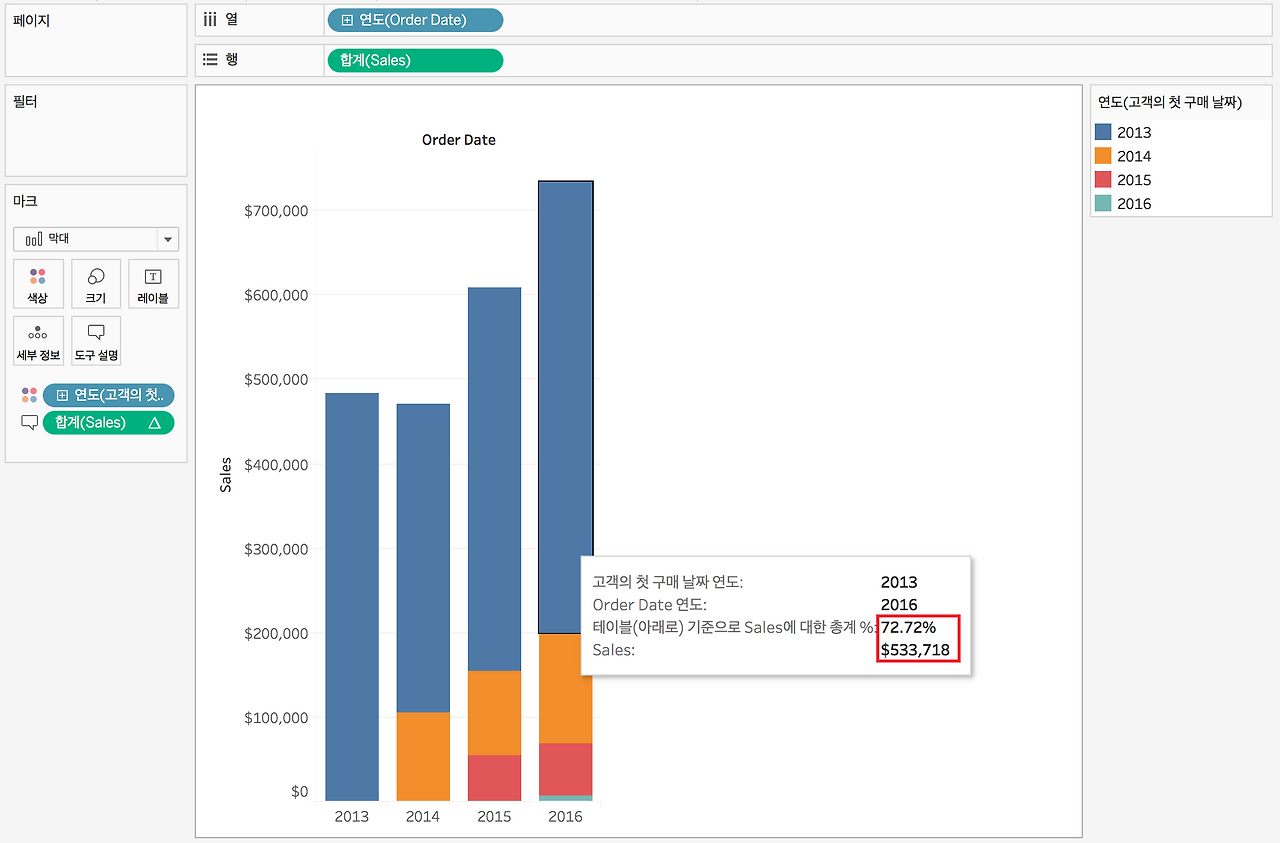Click the $500,000 axis tick label
The image size is (1280, 843).
coord(276,380)
